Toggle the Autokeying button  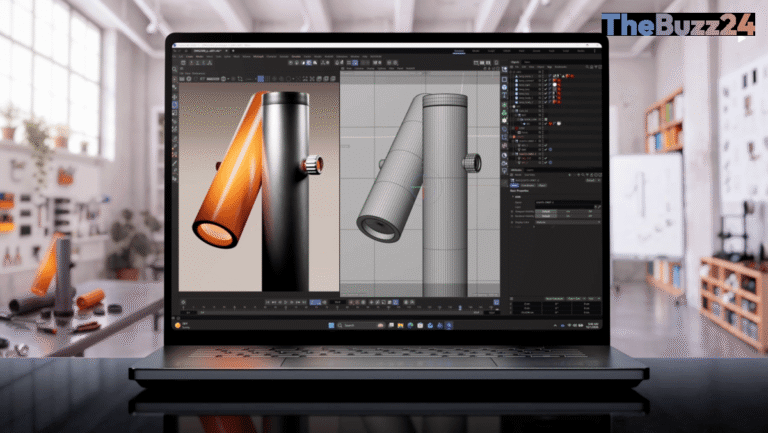(357, 302)
